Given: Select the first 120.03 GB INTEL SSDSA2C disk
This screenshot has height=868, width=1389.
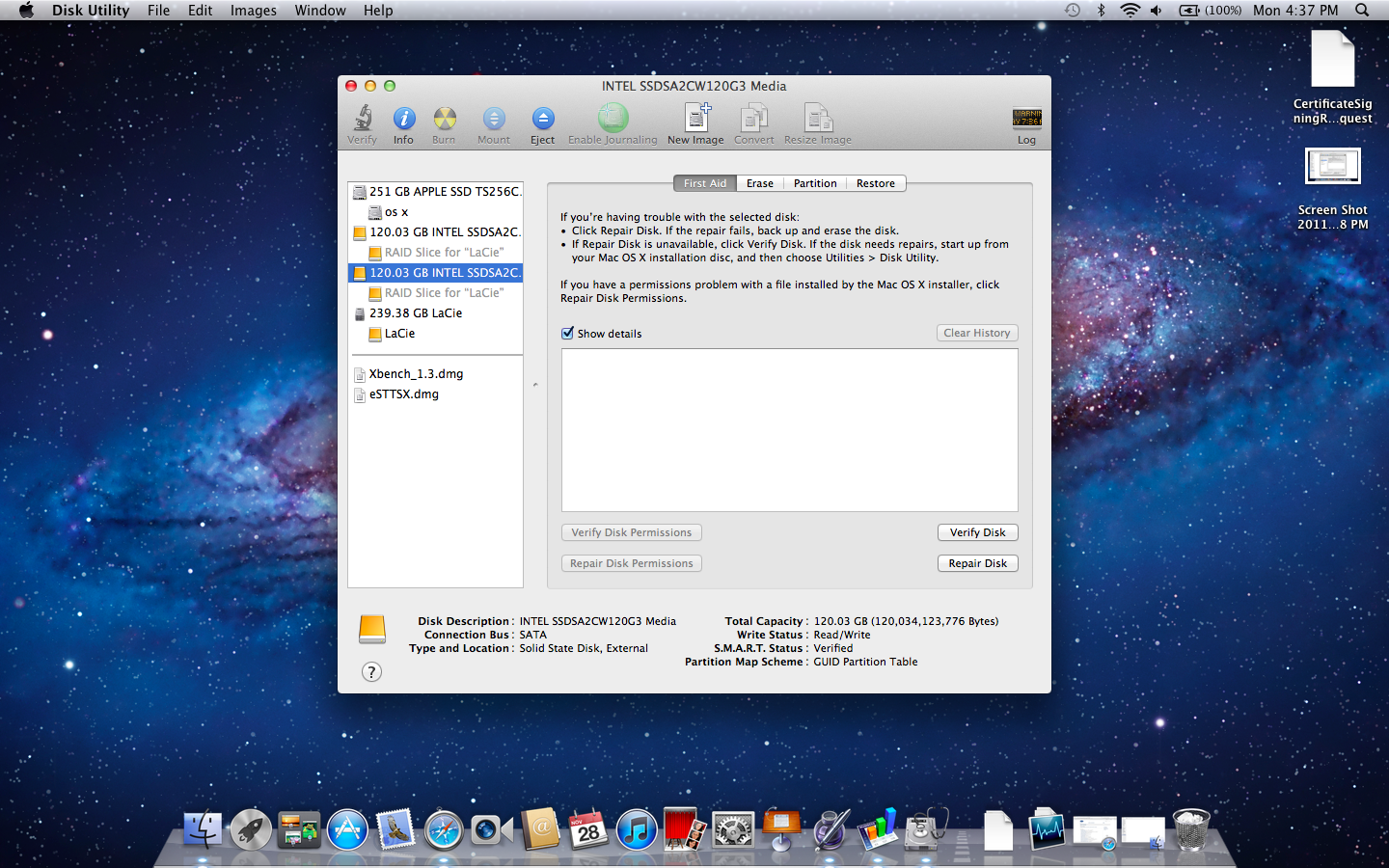Looking at the screenshot, I should [x=436, y=232].
